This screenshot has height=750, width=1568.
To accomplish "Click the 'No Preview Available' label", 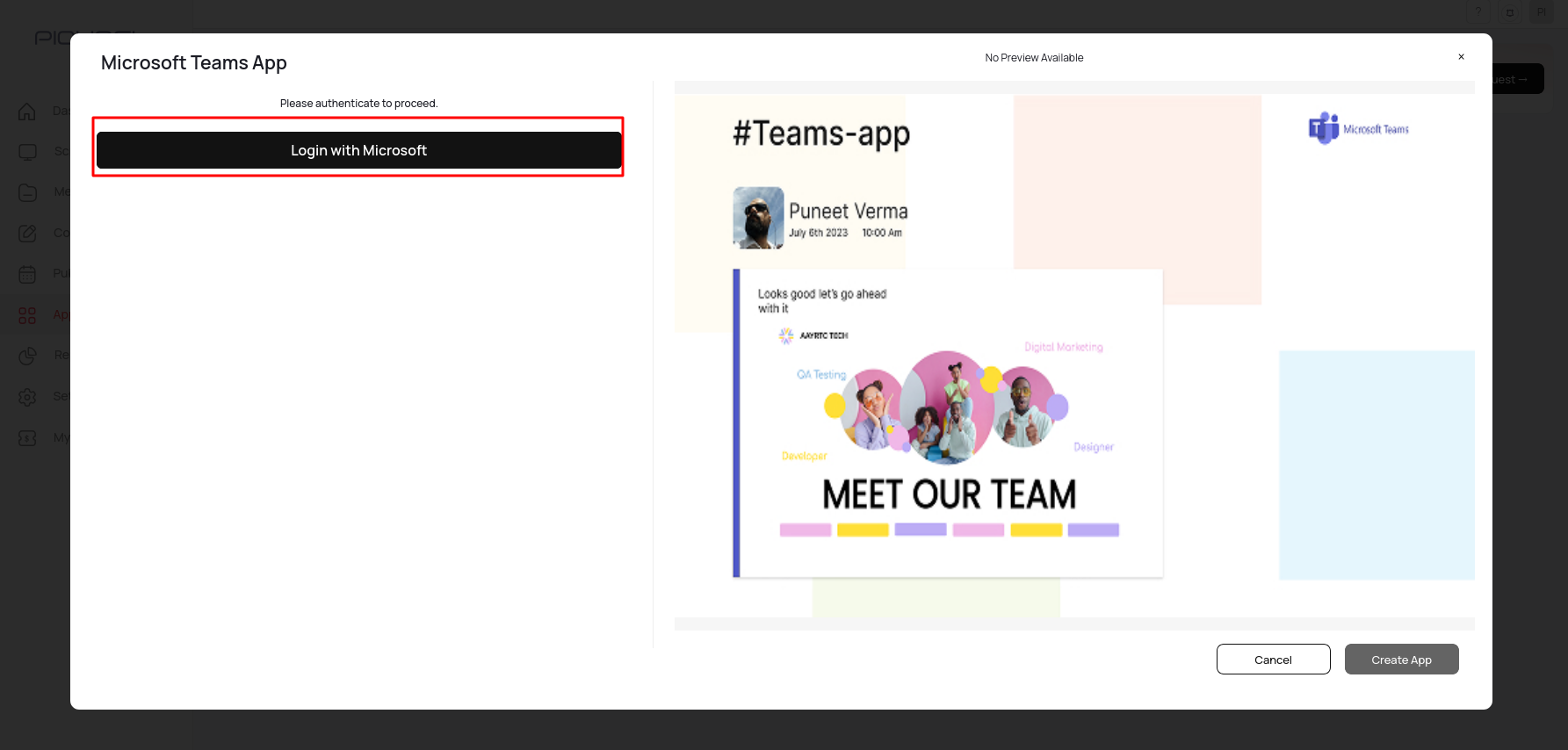I will point(1034,58).
